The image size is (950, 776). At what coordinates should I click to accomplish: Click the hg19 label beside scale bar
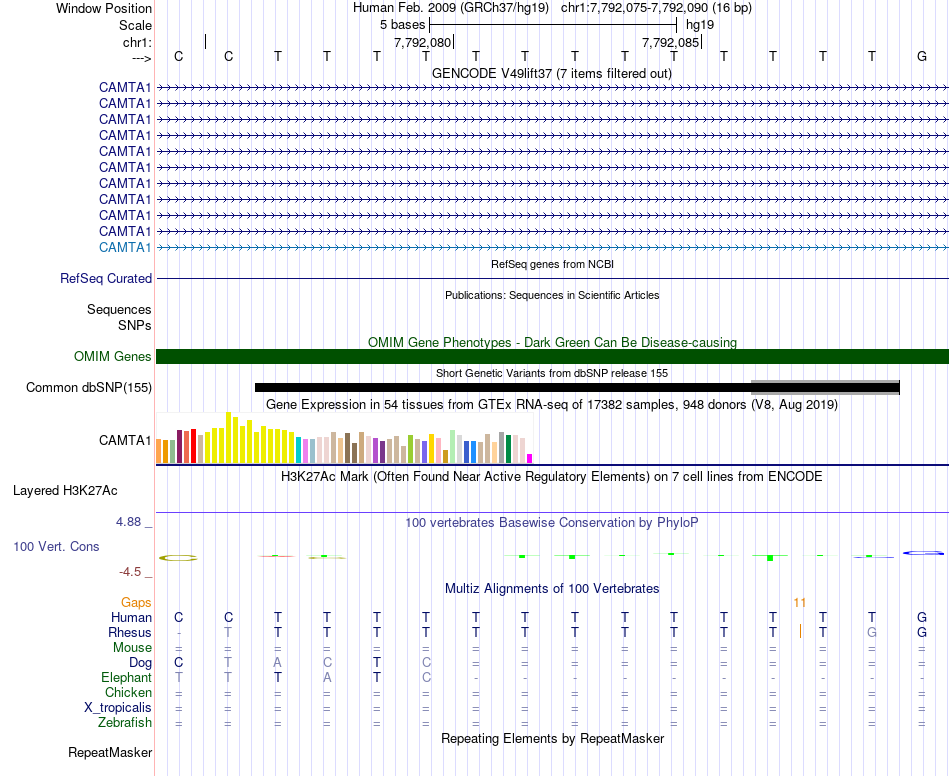pyautogui.click(x=700, y=25)
